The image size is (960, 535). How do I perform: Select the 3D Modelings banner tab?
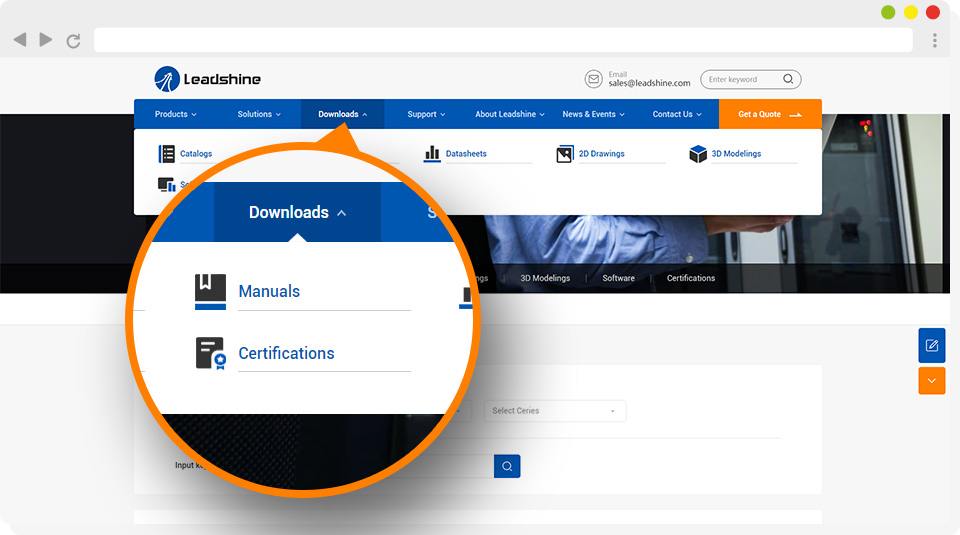(x=545, y=278)
